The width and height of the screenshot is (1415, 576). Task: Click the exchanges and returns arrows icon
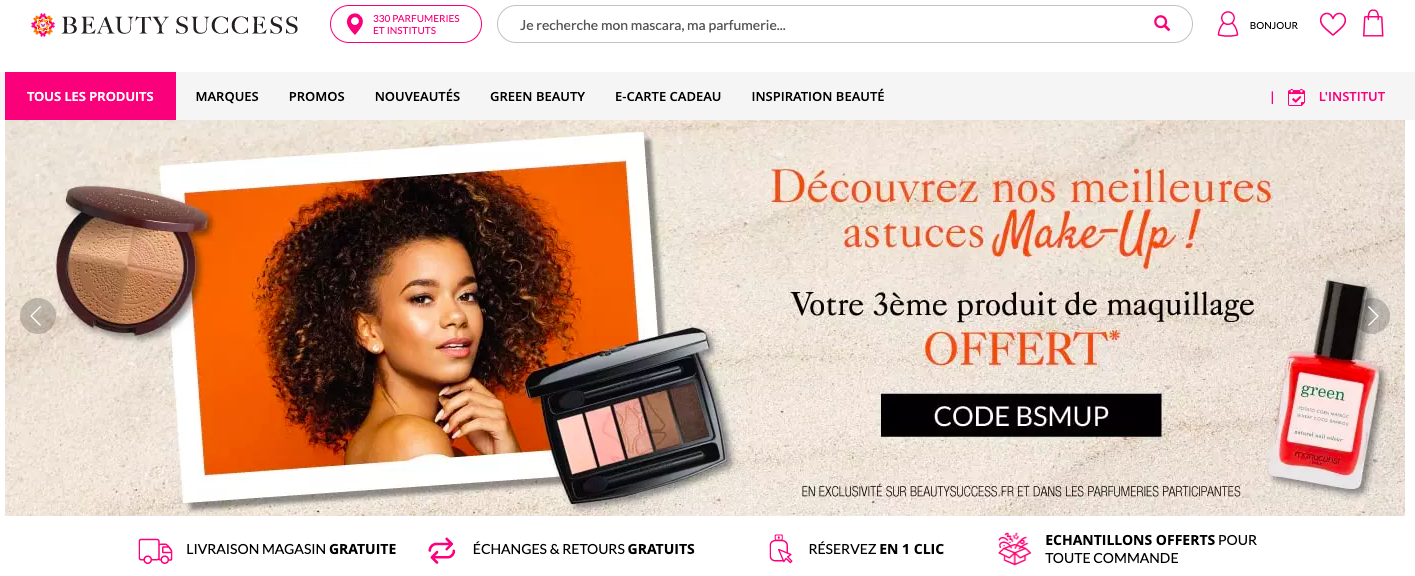(x=441, y=549)
